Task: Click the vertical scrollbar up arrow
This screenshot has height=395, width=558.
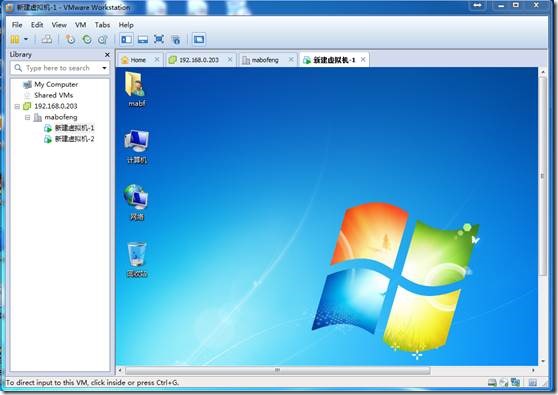Action: [x=543, y=72]
